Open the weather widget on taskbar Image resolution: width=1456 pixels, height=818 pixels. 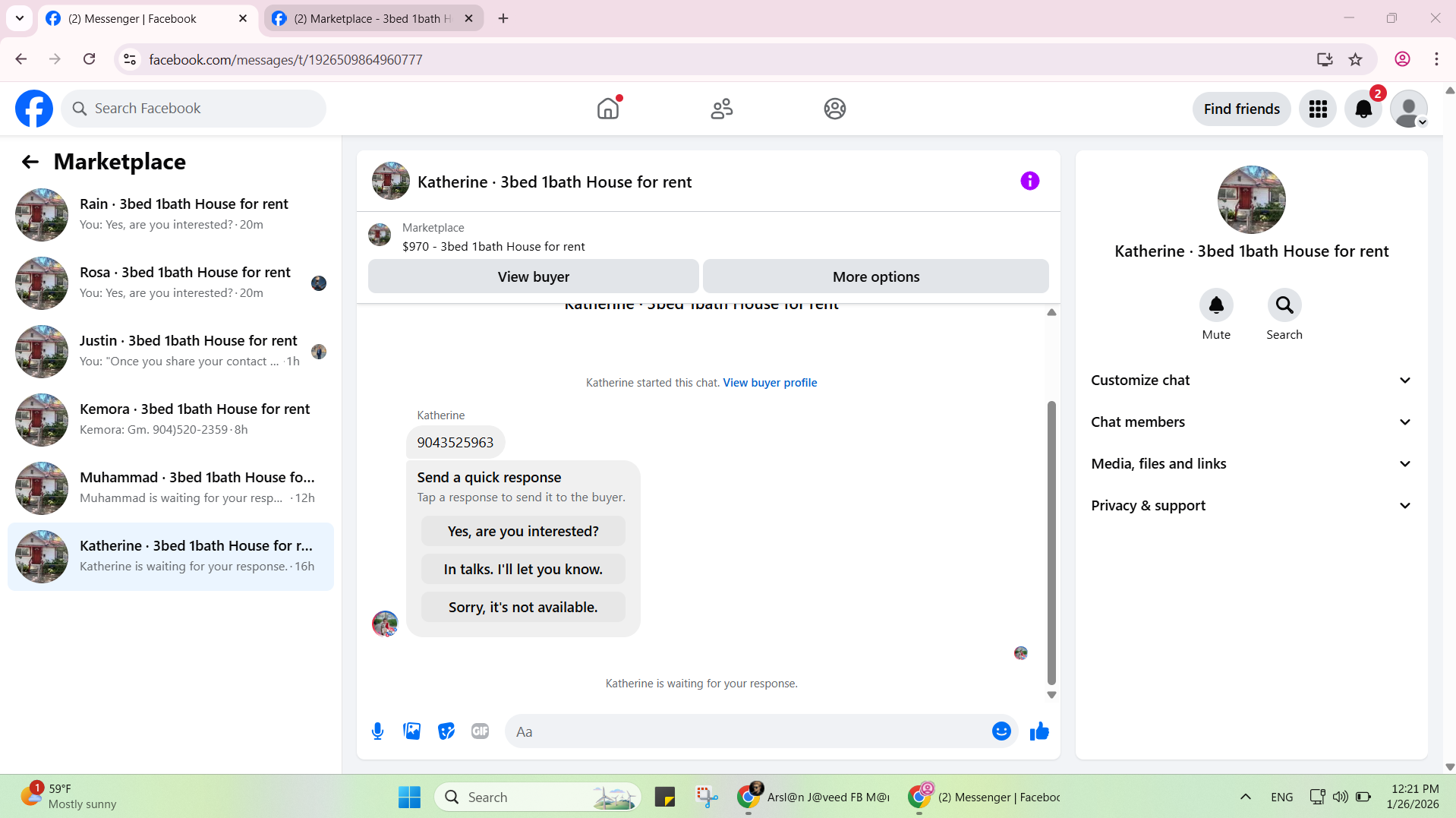68,797
